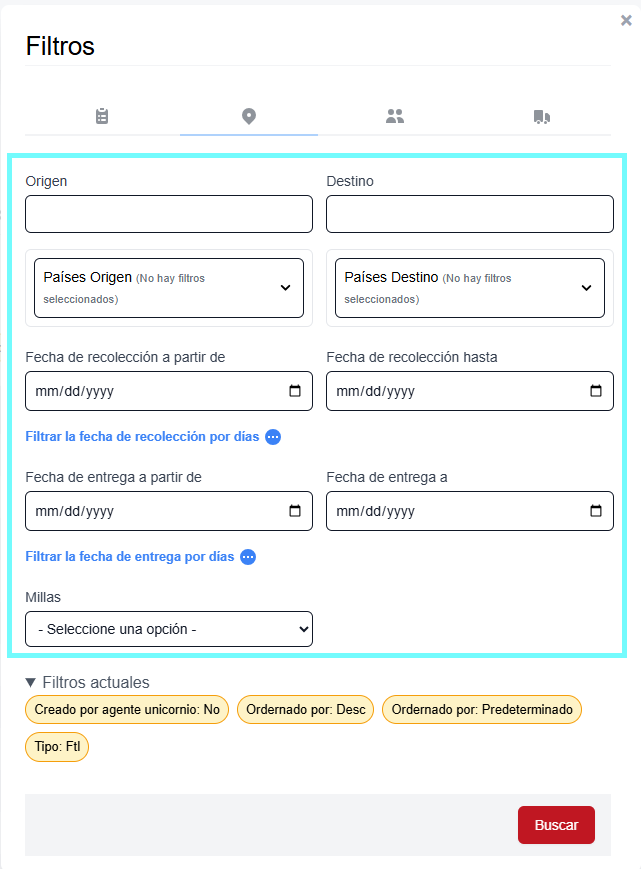This screenshot has width=641, height=869.
Task: Click the ellipsis icon next to entrega por días
Action: click(x=247, y=557)
